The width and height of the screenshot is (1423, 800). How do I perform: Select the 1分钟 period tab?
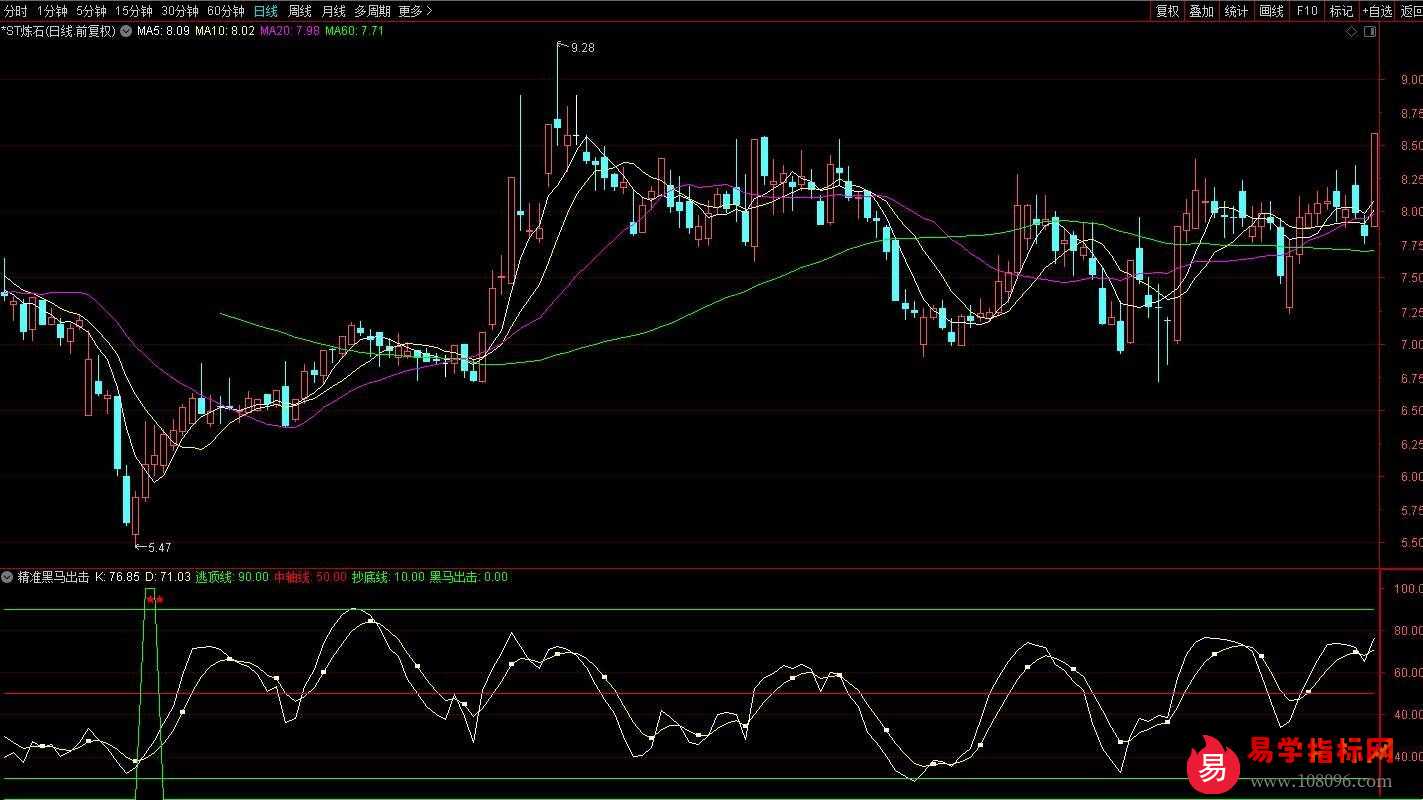[x=52, y=11]
